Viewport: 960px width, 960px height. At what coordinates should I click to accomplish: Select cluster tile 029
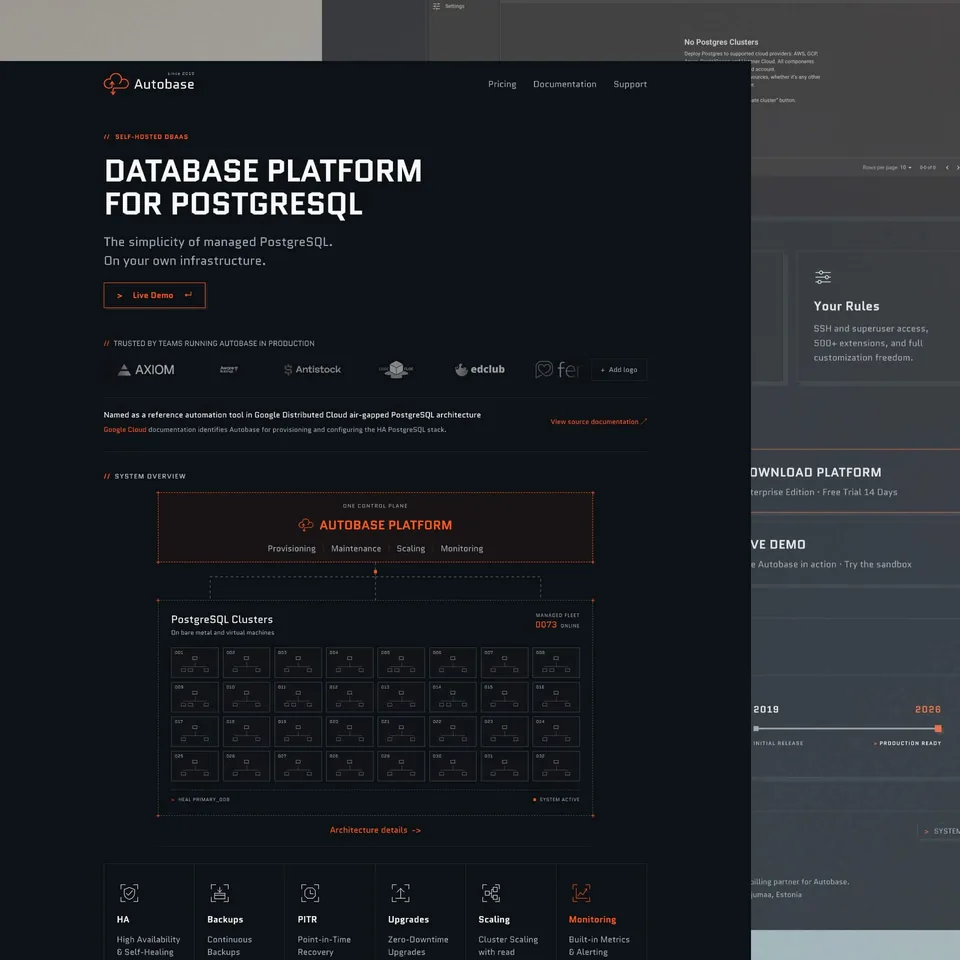point(401,766)
